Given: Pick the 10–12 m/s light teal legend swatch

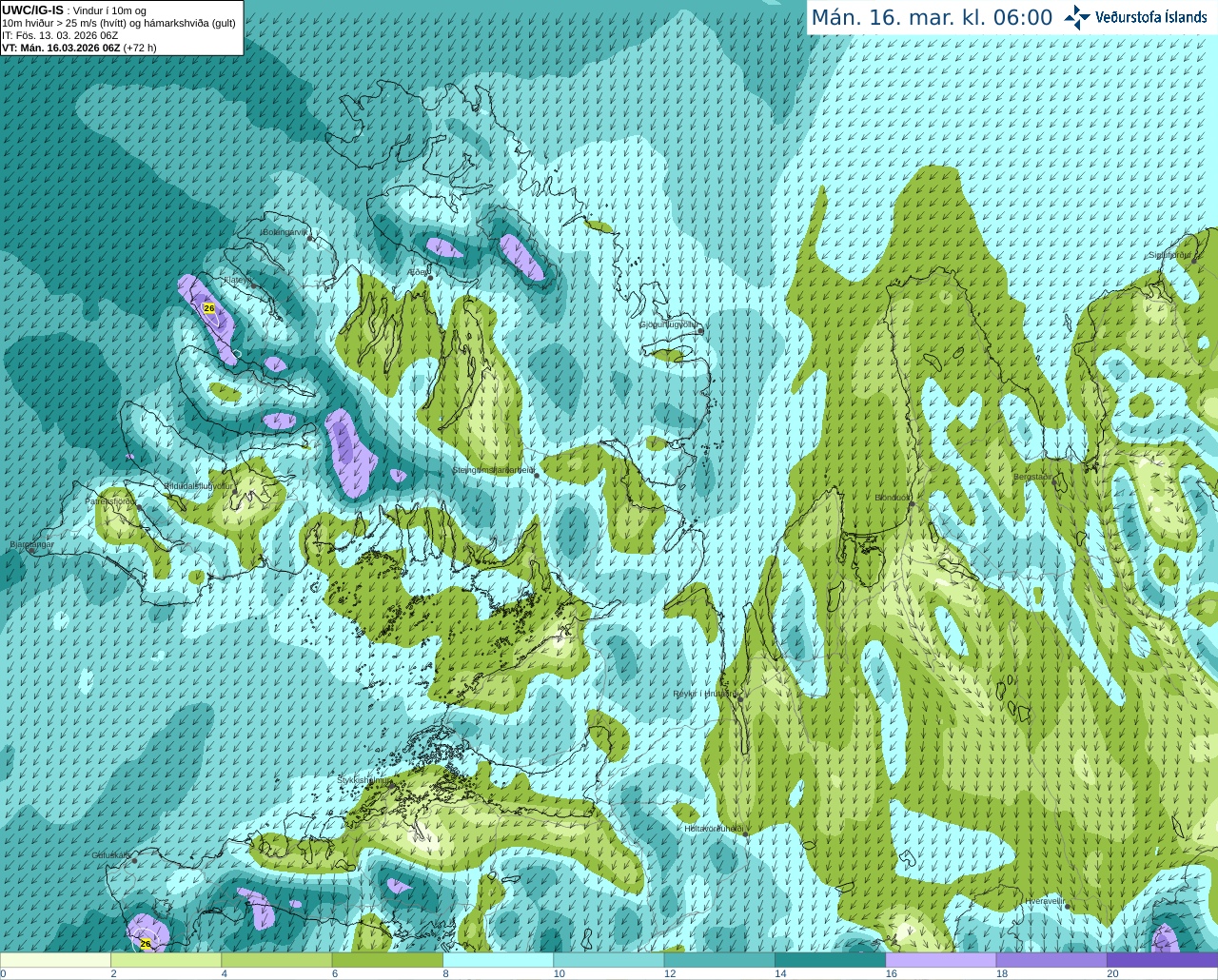Looking at the screenshot, I should click(x=609, y=960).
